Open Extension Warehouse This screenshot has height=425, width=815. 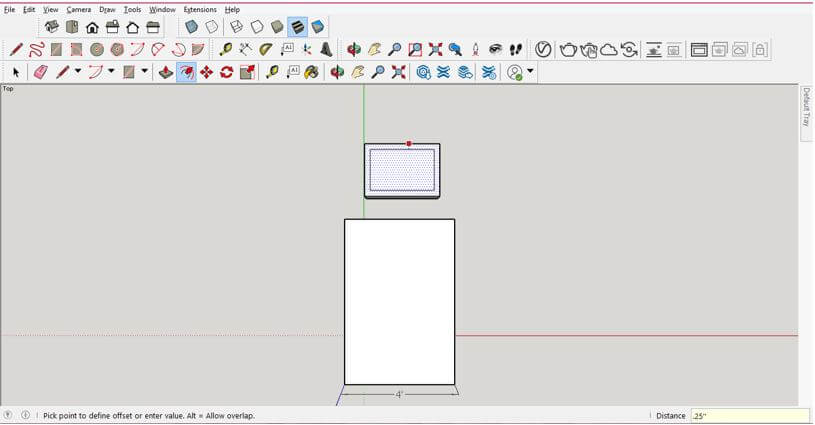(x=443, y=72)
